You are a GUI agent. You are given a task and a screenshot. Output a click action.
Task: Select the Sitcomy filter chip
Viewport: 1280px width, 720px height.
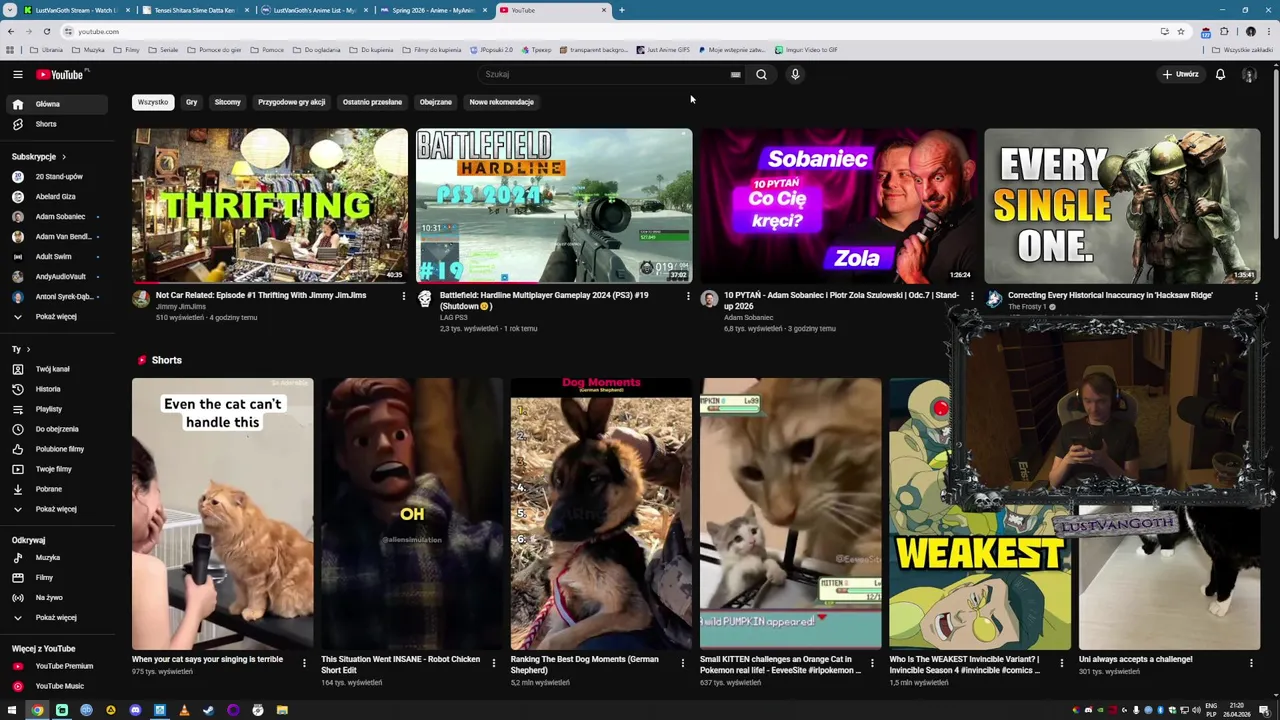pos(227,102)
